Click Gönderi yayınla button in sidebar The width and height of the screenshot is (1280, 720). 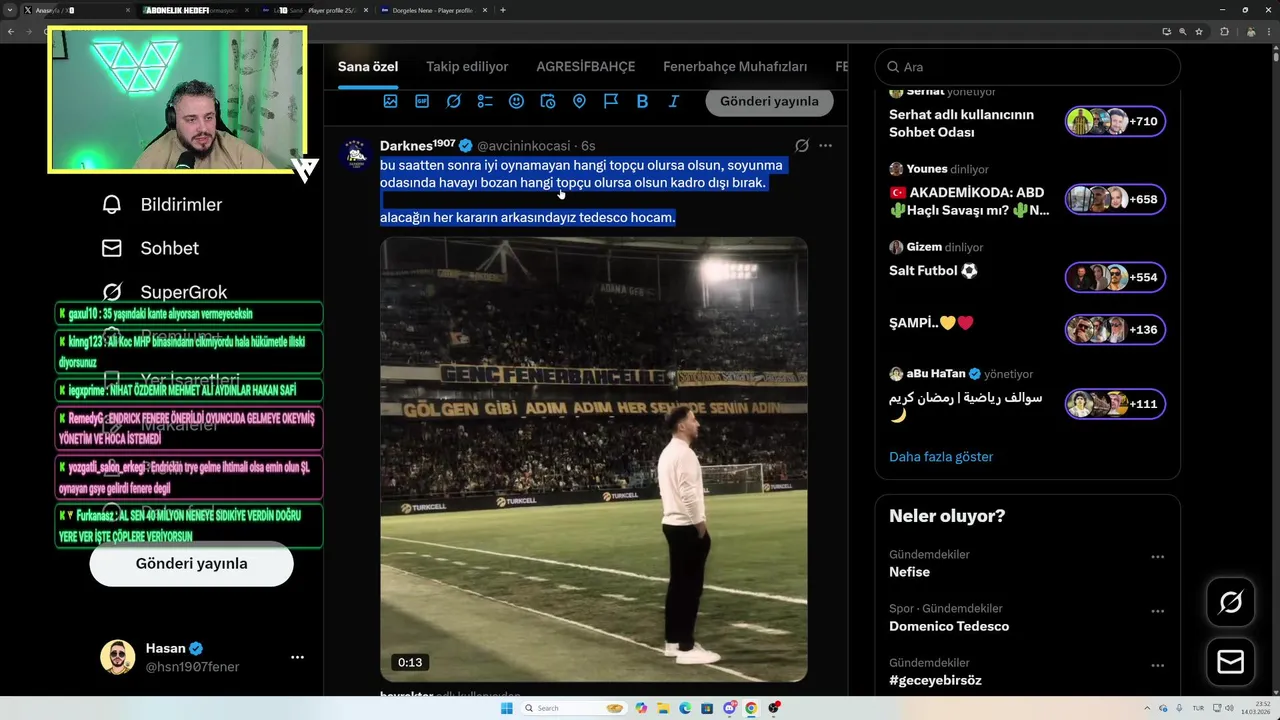191,564
